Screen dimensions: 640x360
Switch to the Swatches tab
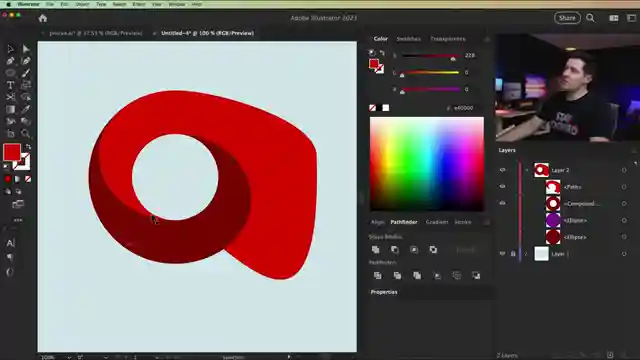(x=409, y=39)
